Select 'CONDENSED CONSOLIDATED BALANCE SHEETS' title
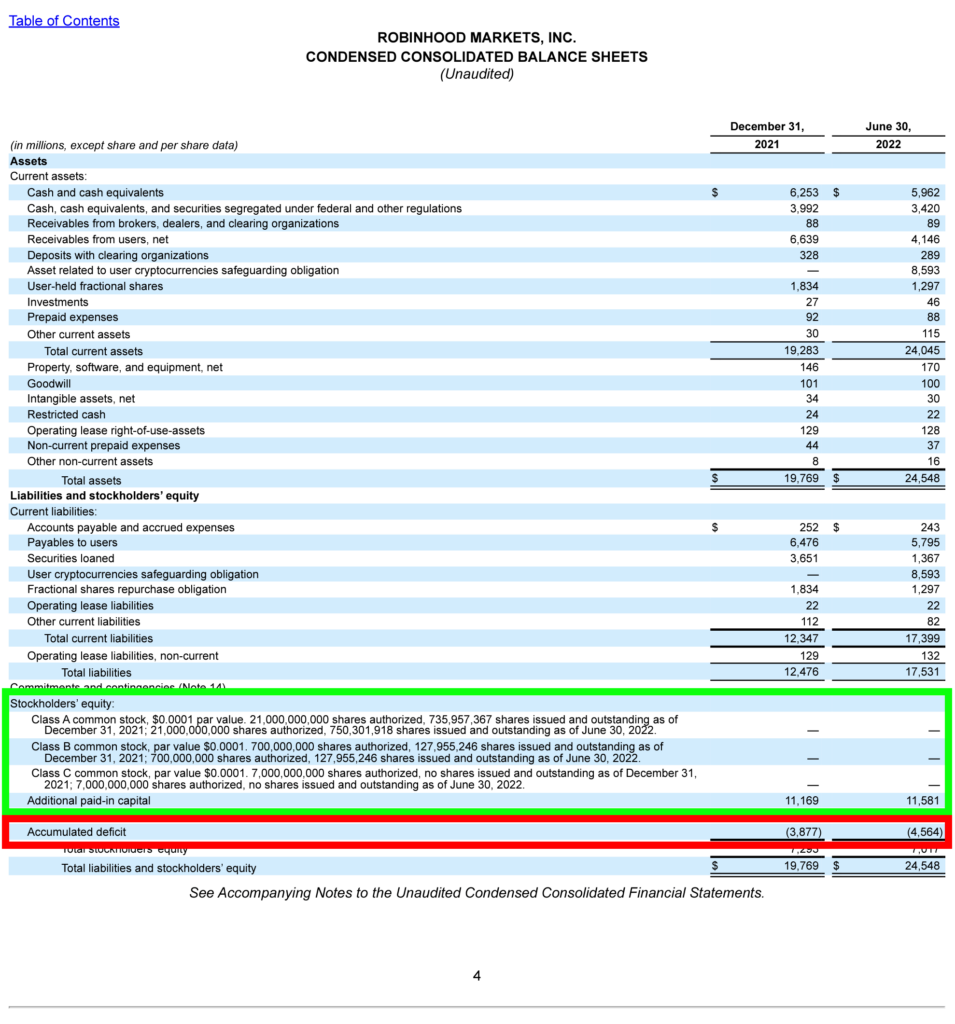 point(477,57)
